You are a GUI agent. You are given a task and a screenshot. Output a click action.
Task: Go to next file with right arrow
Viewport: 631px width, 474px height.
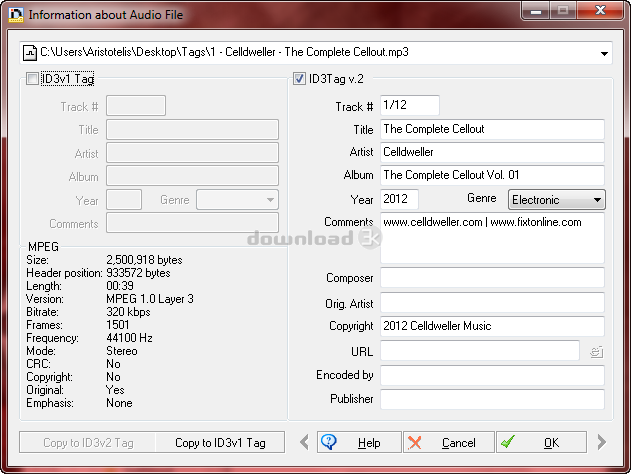[x=602, y=442]
